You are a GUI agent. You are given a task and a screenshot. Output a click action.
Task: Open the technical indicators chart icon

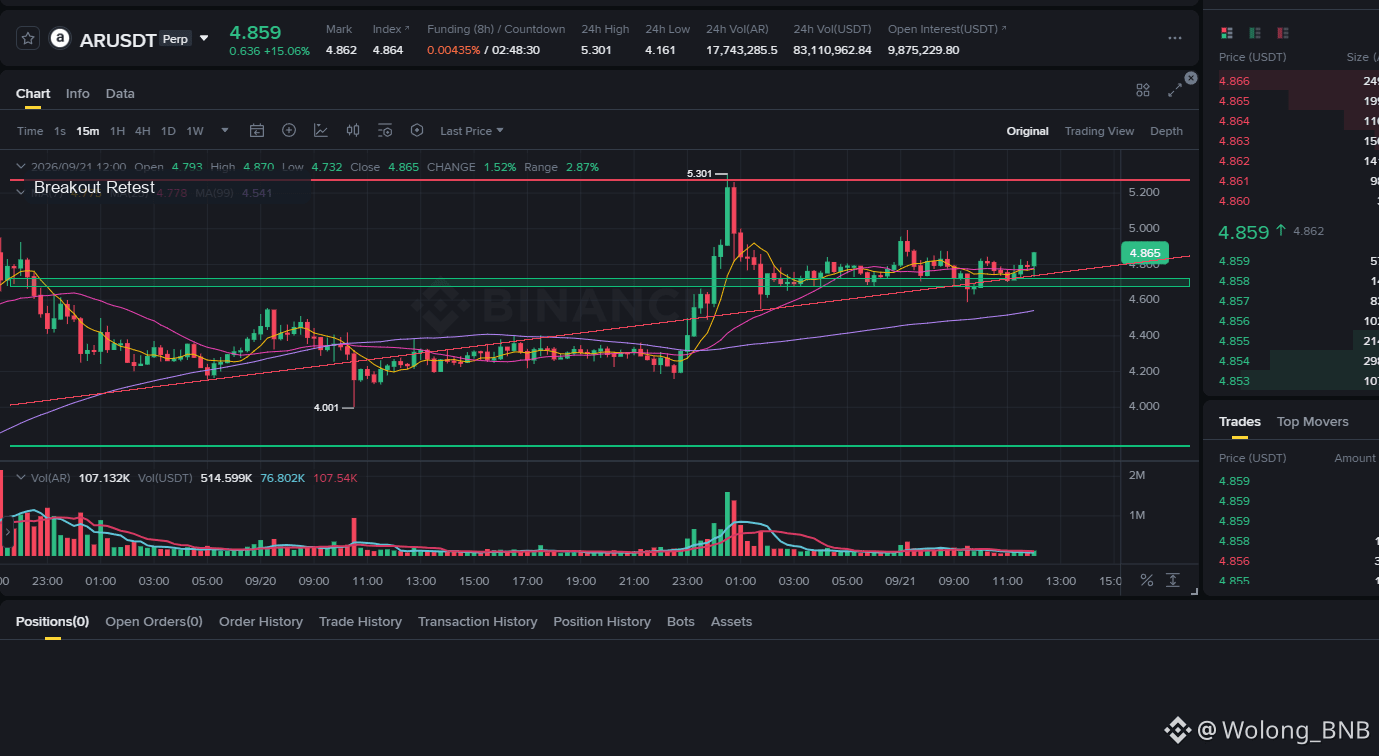(x=321, y=131)
